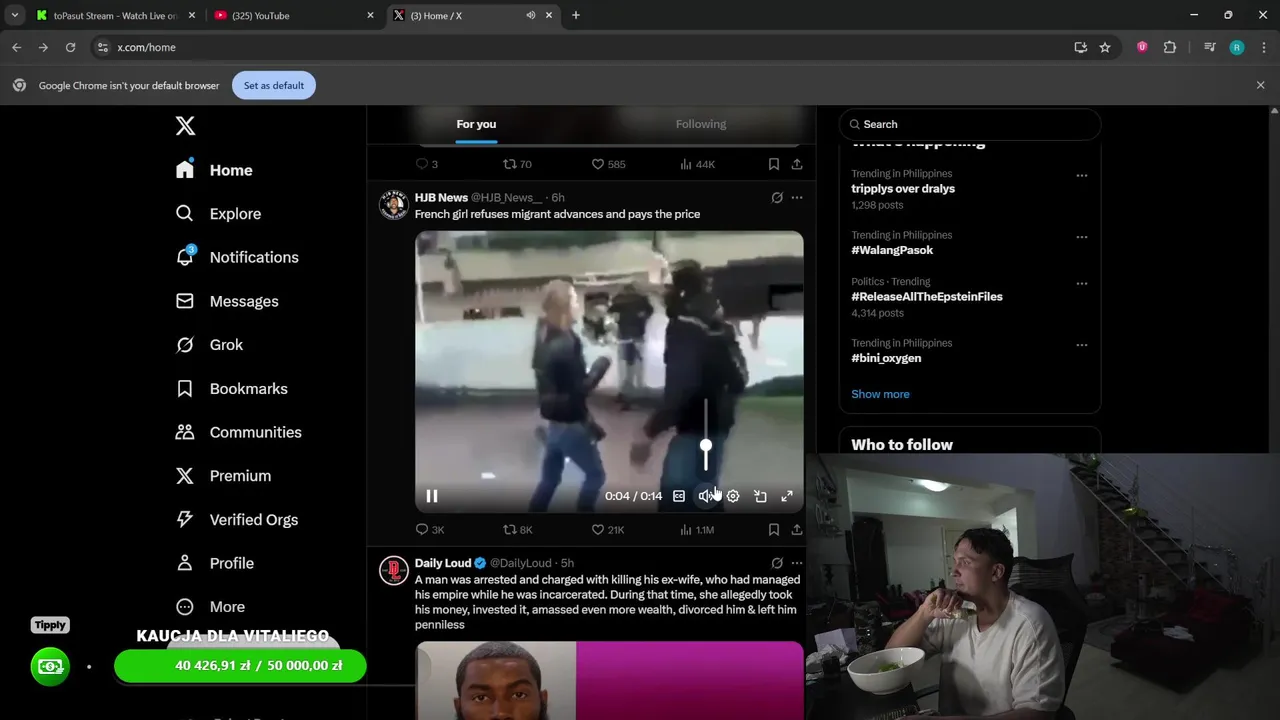1280x720 pixels.
Task: Open Bookmarks in sidebar
Action: (232, 389)
